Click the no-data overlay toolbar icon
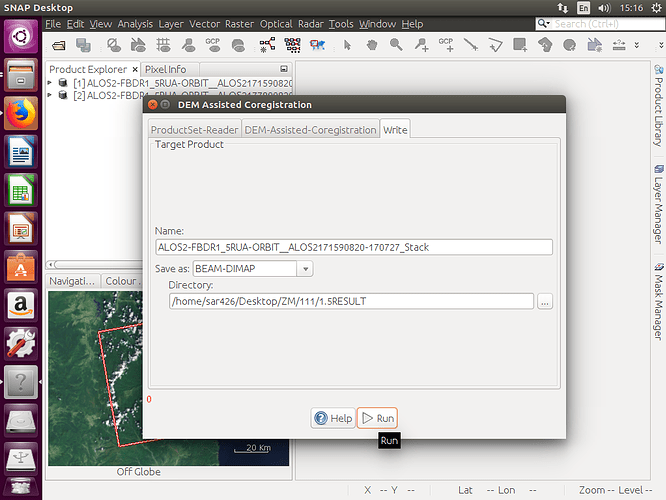The height and width of the screenshot is (500, 666). (113, 45)
